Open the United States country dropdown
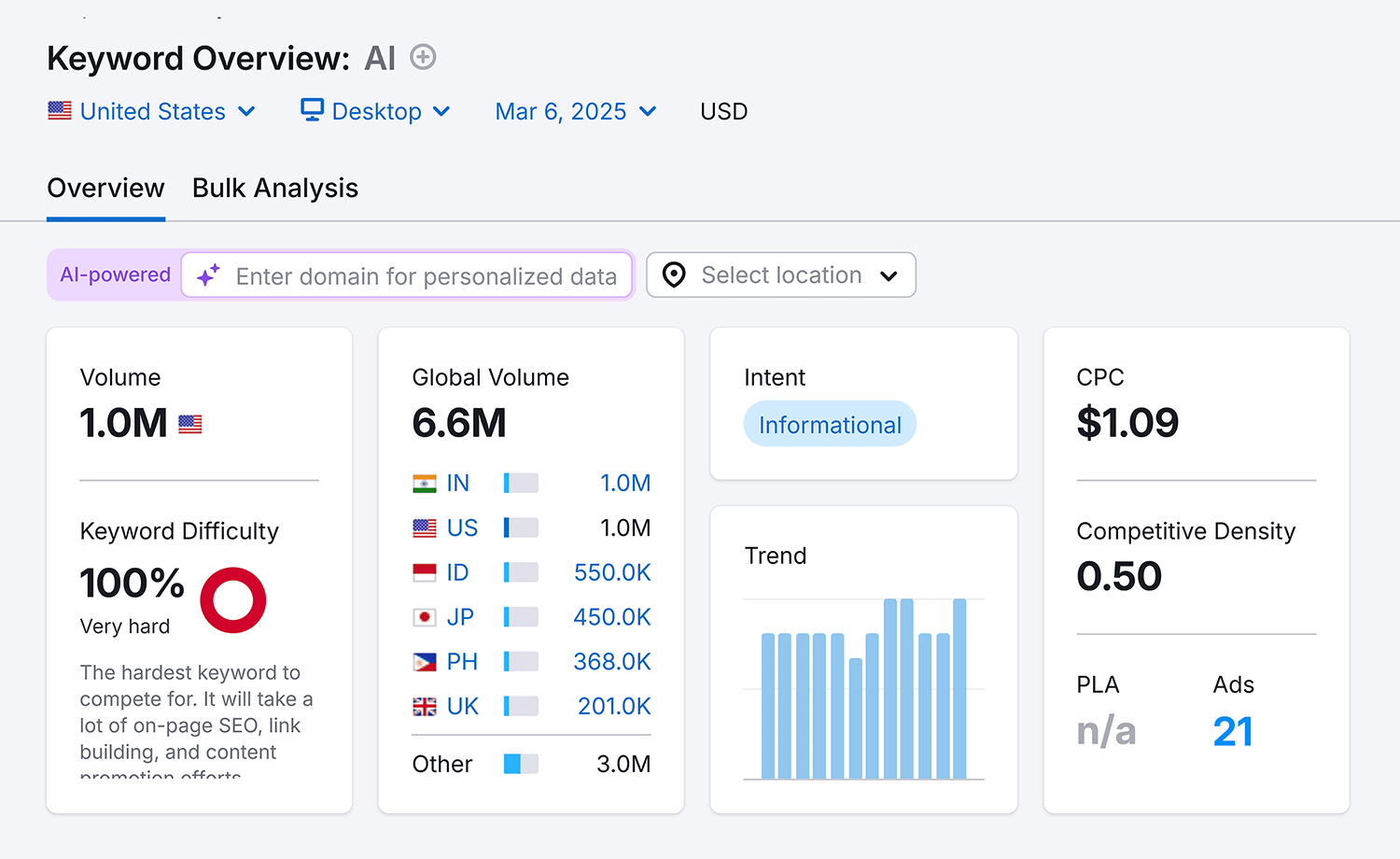This screenshot has height=859, width=1400. pyautogui.click(x=152, y=111)
